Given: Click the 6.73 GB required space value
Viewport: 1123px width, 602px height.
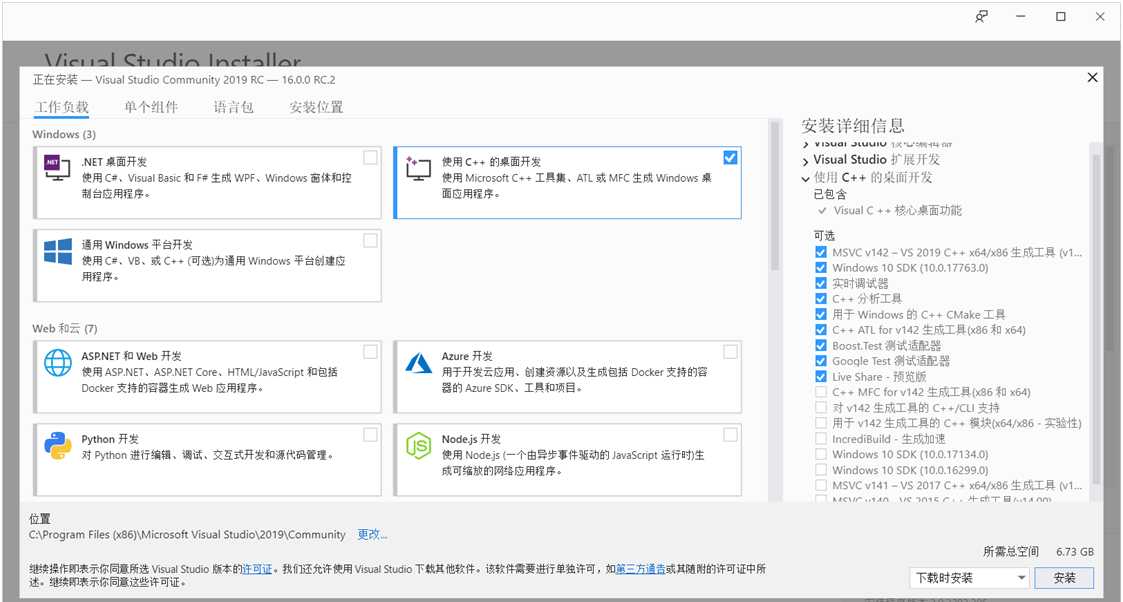Looking at the screenshot, I should (1075, 552).
